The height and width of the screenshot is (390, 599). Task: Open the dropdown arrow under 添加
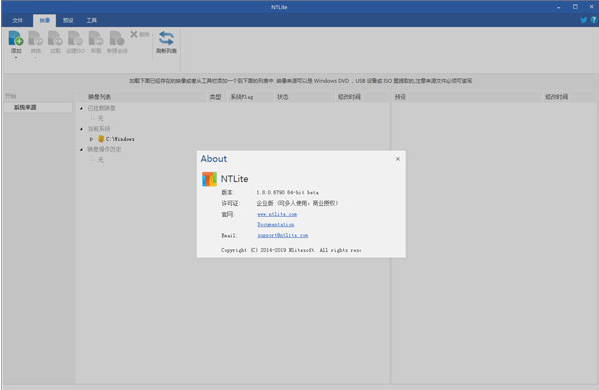[16, 58]
